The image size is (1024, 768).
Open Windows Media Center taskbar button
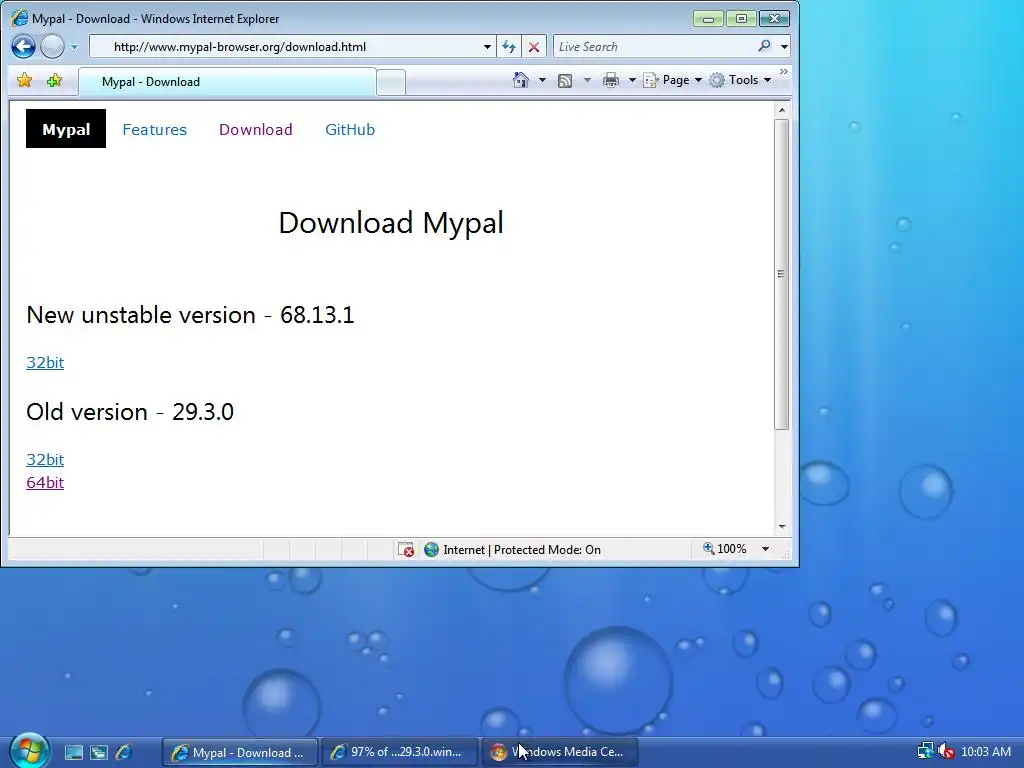click(560, 752)
